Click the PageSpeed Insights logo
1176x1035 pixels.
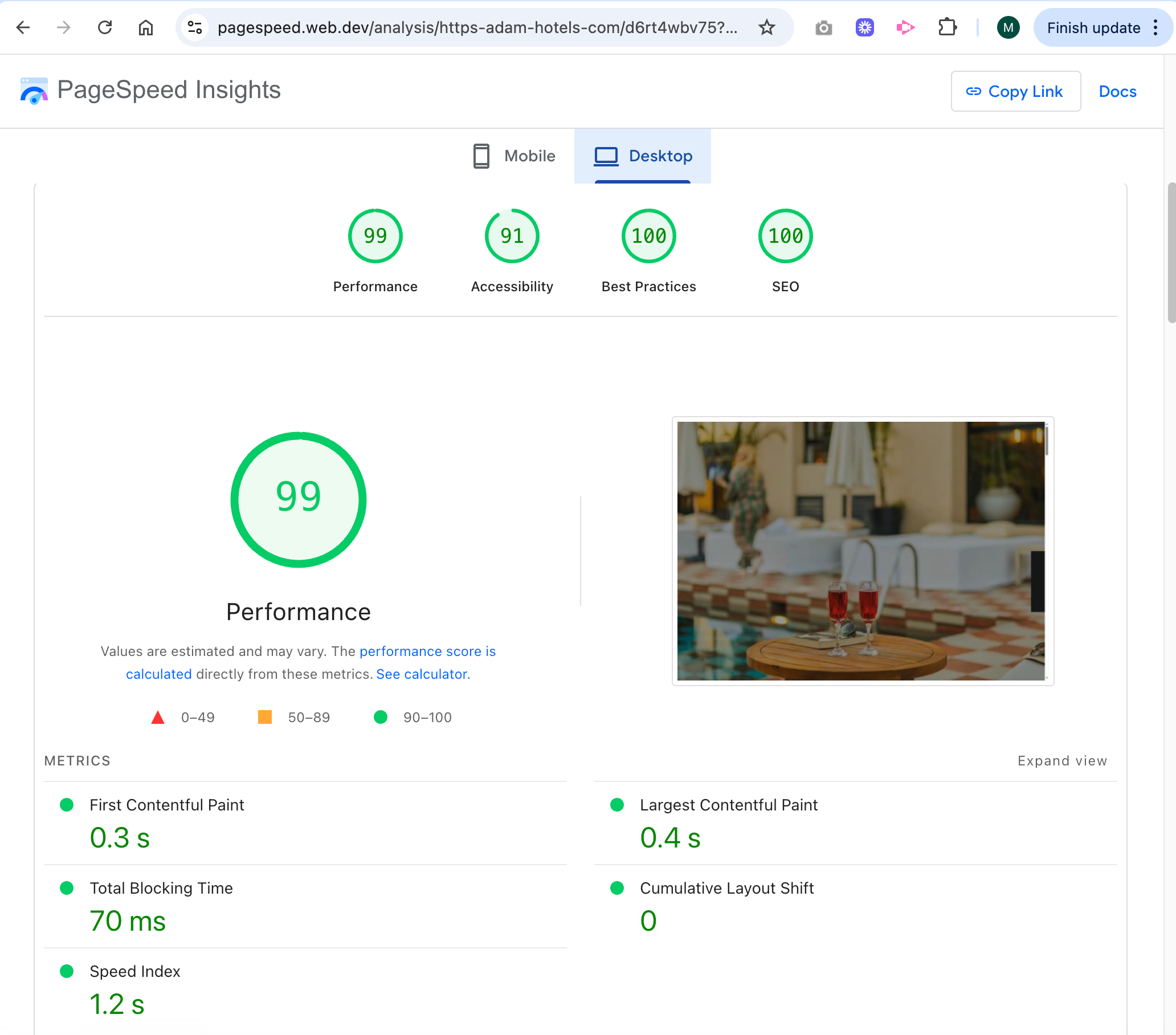pos(34,91)
